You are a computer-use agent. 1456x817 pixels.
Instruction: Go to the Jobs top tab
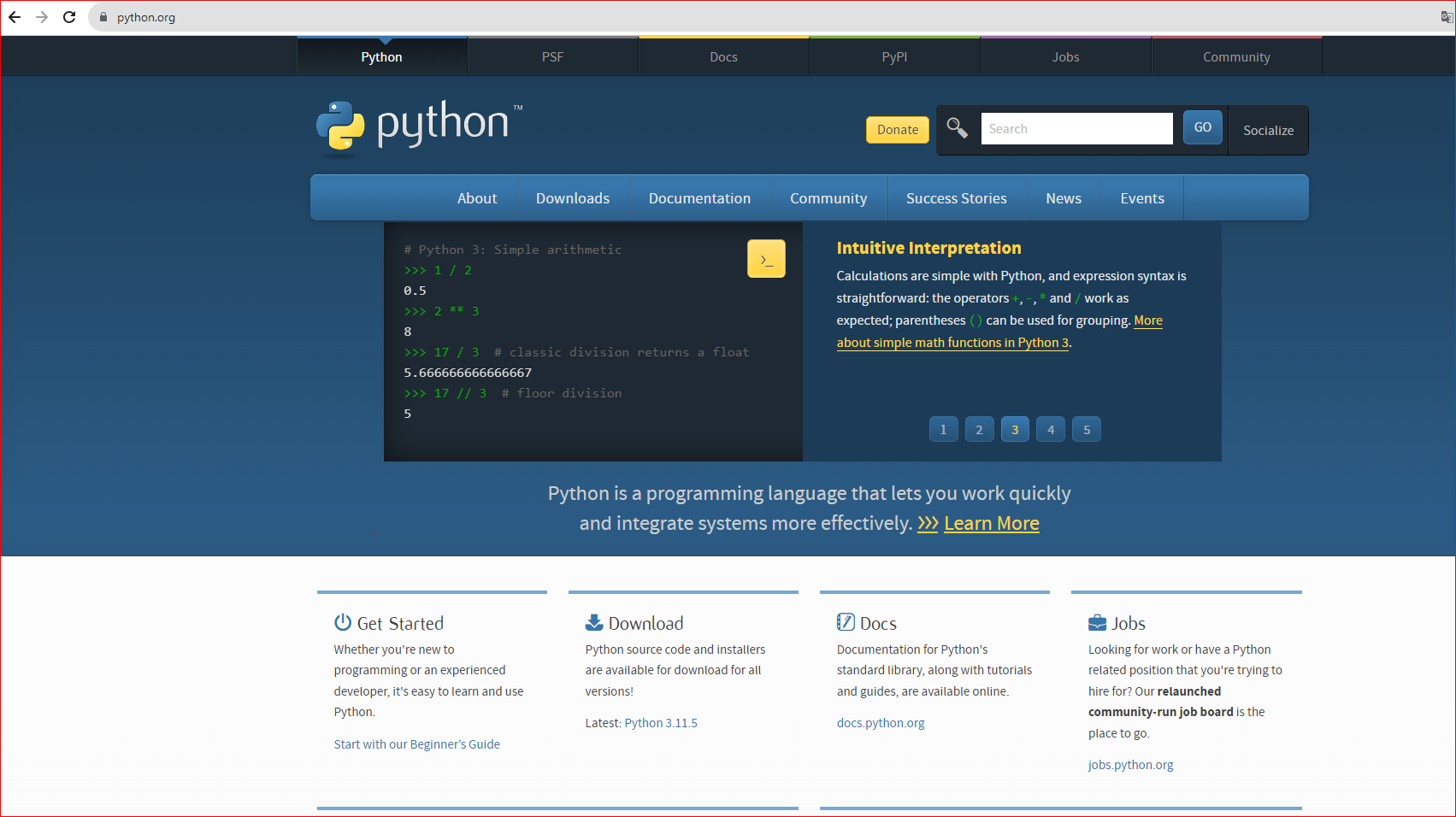1065,56
